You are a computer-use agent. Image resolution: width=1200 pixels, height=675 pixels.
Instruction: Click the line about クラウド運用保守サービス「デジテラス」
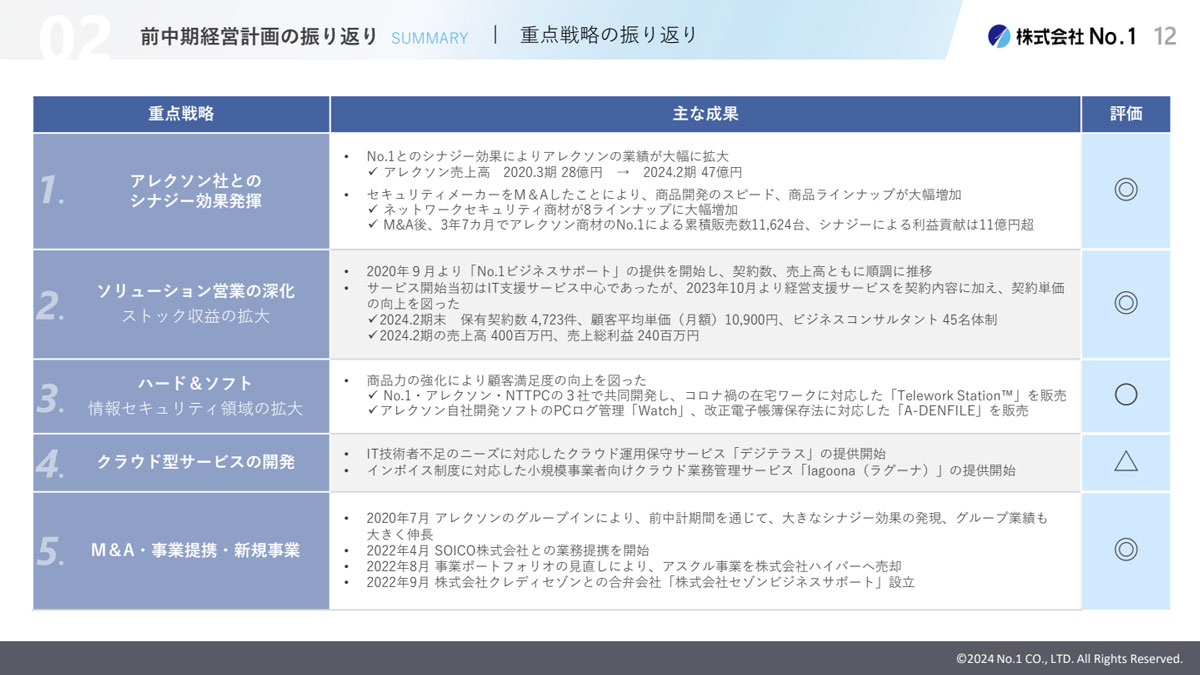[x=626, y=454]
